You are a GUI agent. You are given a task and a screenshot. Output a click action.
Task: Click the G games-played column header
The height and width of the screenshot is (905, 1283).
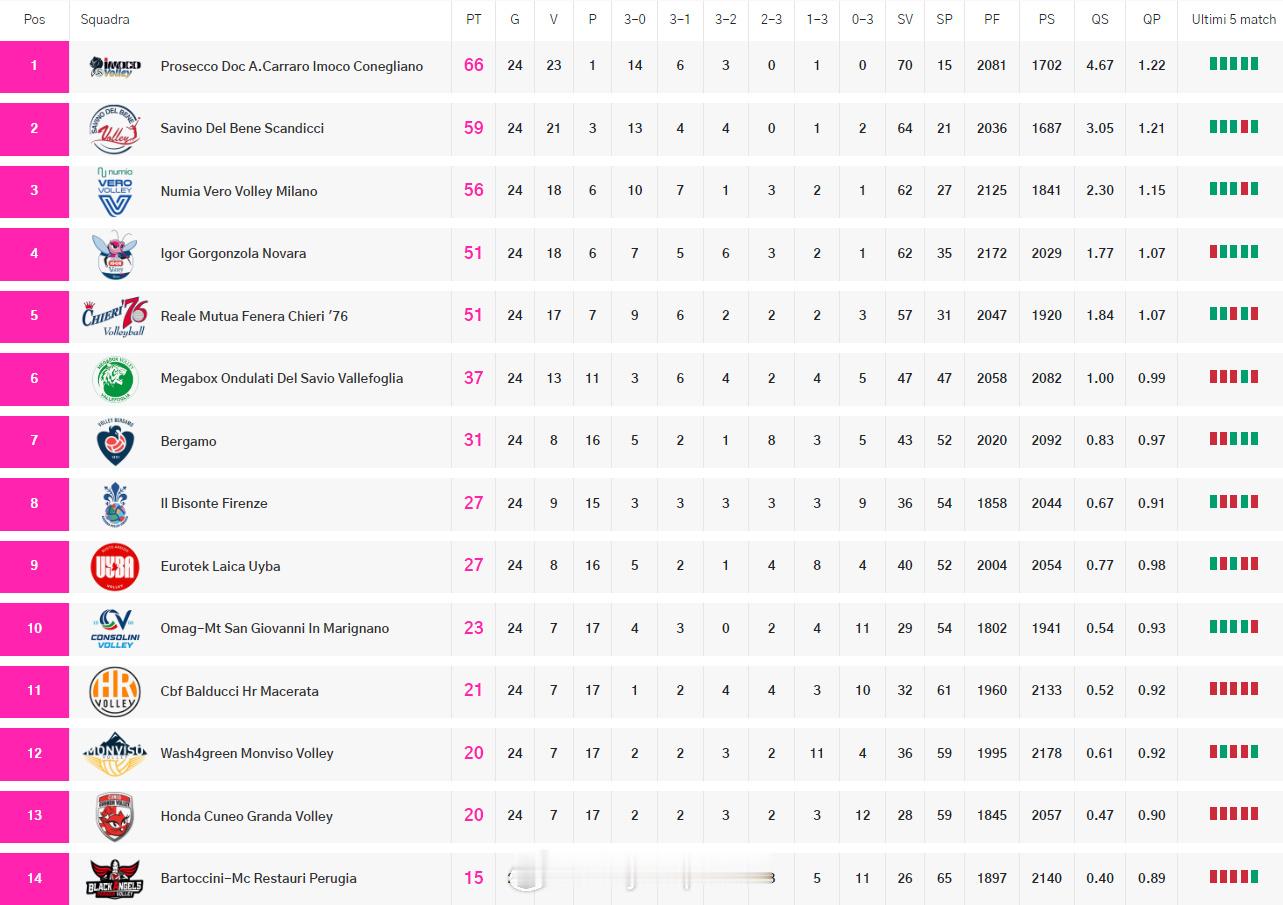(515, 19)
